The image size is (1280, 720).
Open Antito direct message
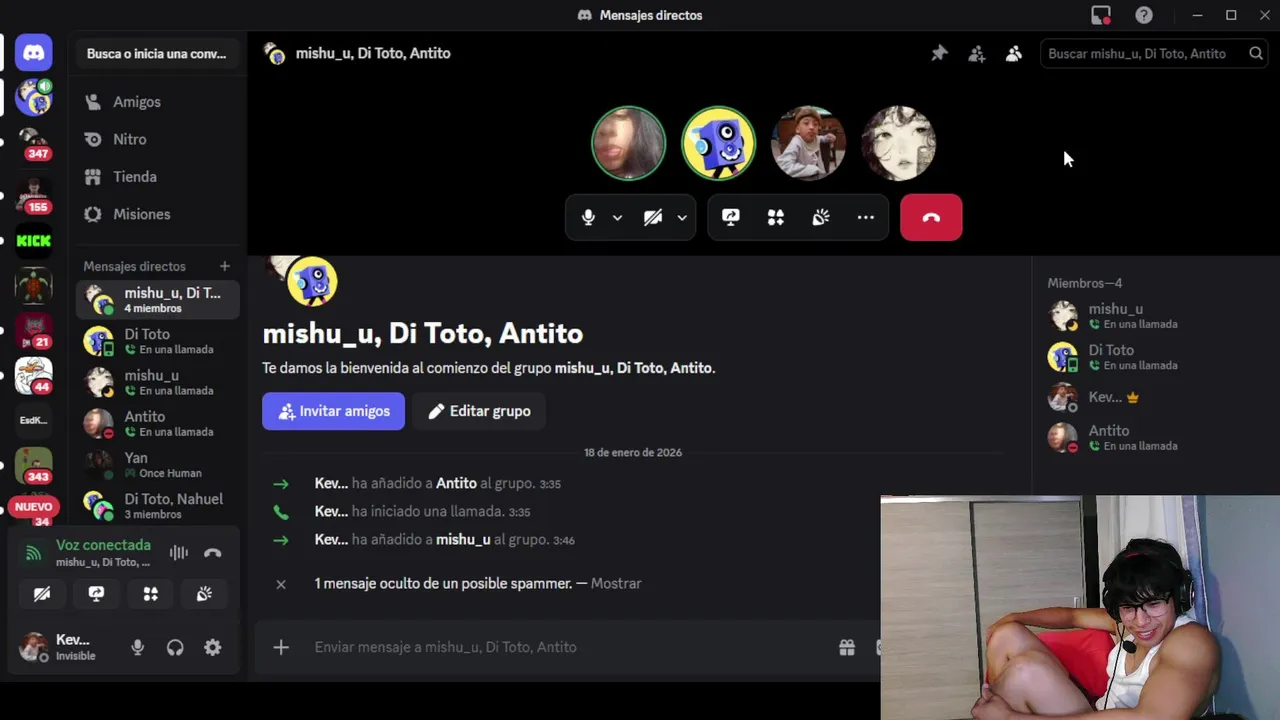tap(158, 423)
